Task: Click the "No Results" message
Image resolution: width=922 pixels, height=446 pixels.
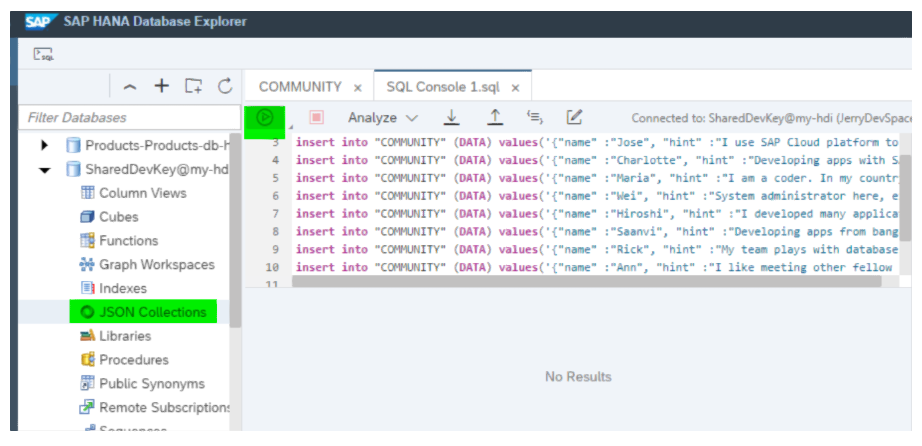Action: tap(578, 377)
